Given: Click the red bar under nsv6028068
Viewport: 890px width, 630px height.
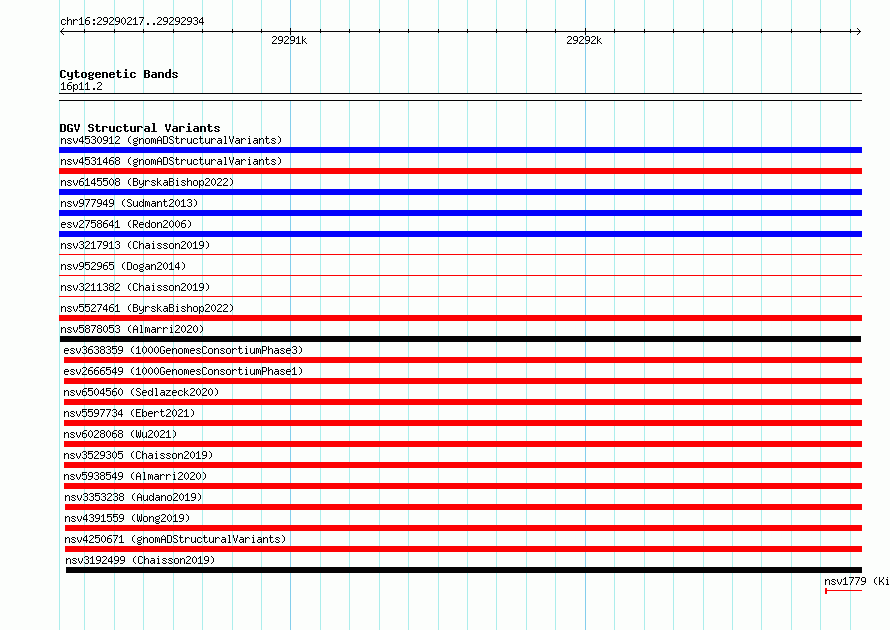Looking at the screenshot, I should pyautogui.click(x=463, y=444).
